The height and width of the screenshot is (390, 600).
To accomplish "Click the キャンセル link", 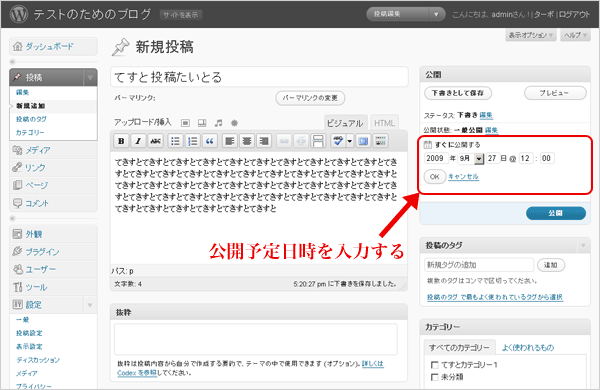I will pos(463,177).
